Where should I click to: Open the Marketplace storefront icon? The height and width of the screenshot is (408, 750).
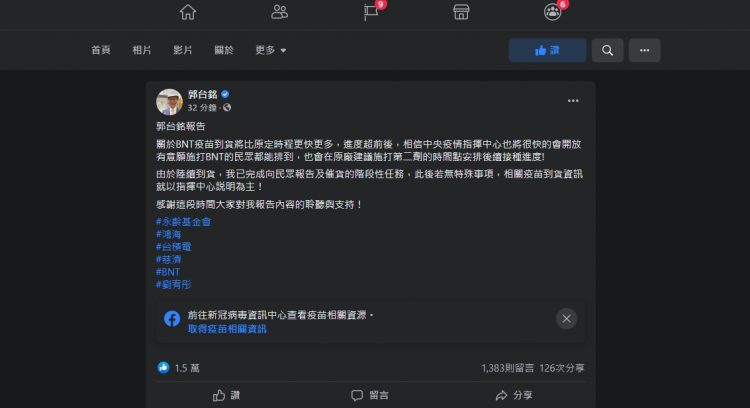[461, 12]
